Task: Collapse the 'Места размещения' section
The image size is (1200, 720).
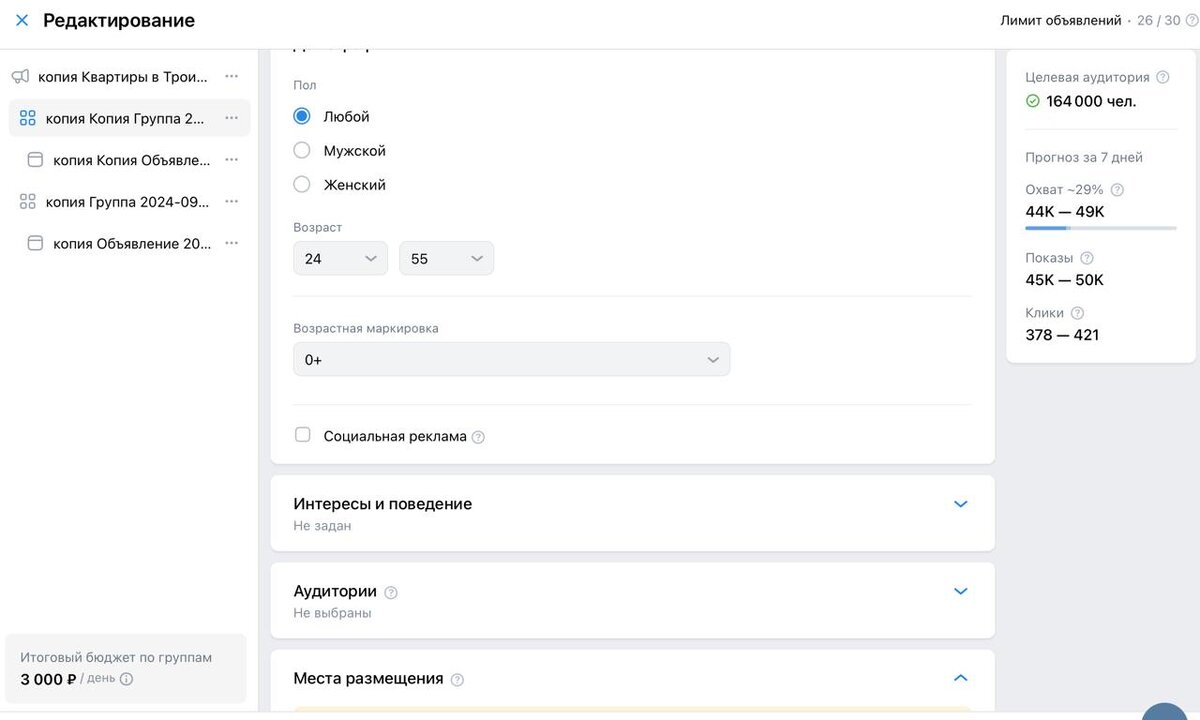Action: (x=960, y=678)
